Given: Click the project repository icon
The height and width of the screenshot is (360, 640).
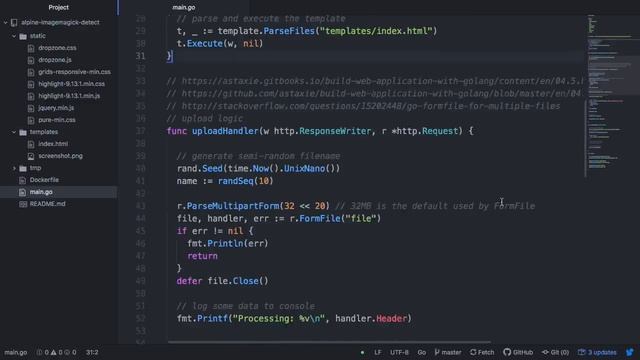Looking at the screenshot, I should click(x=14, y=22).
